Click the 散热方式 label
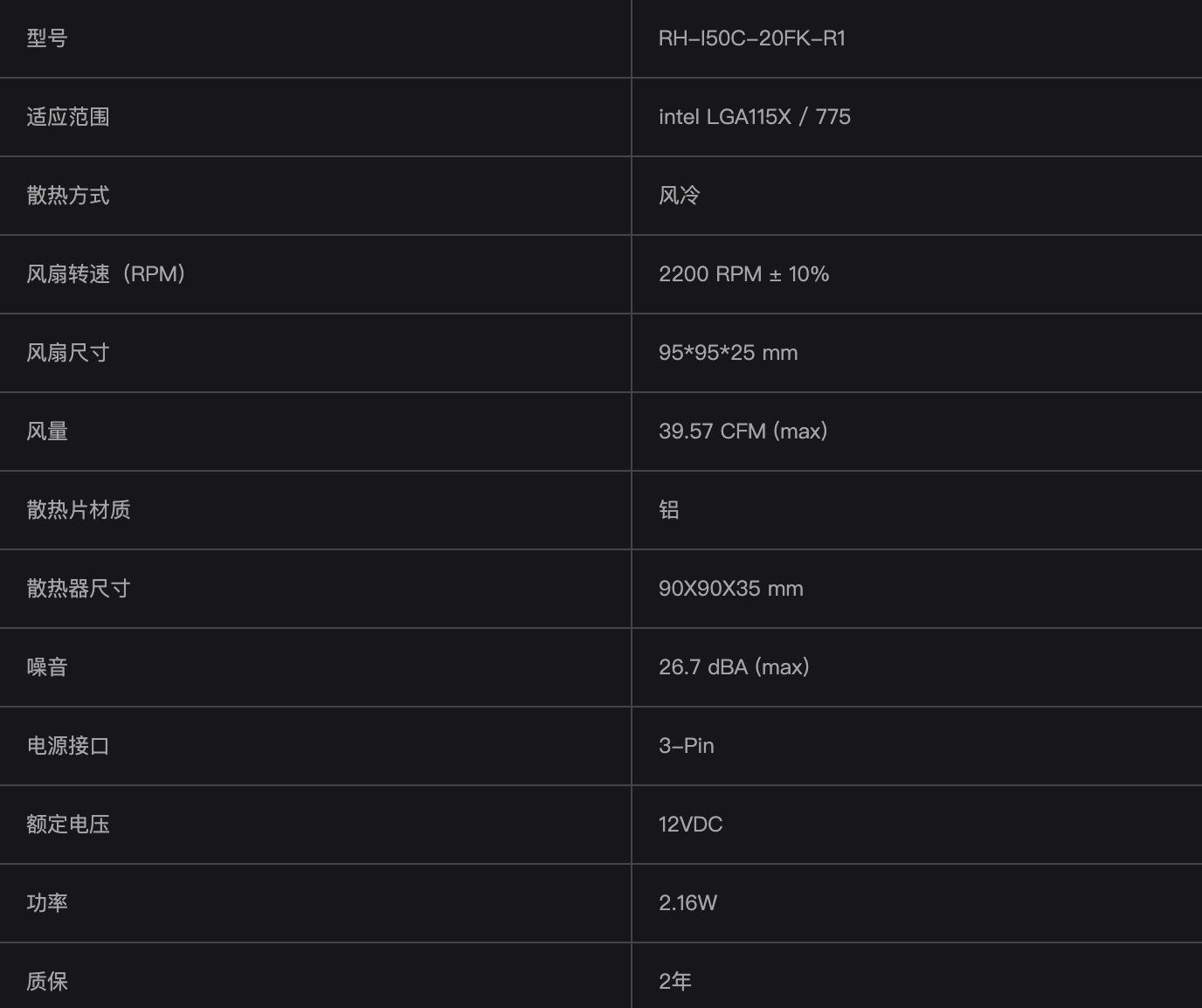Viewport: 1202px width, 1008px height. tap(68, 196)
